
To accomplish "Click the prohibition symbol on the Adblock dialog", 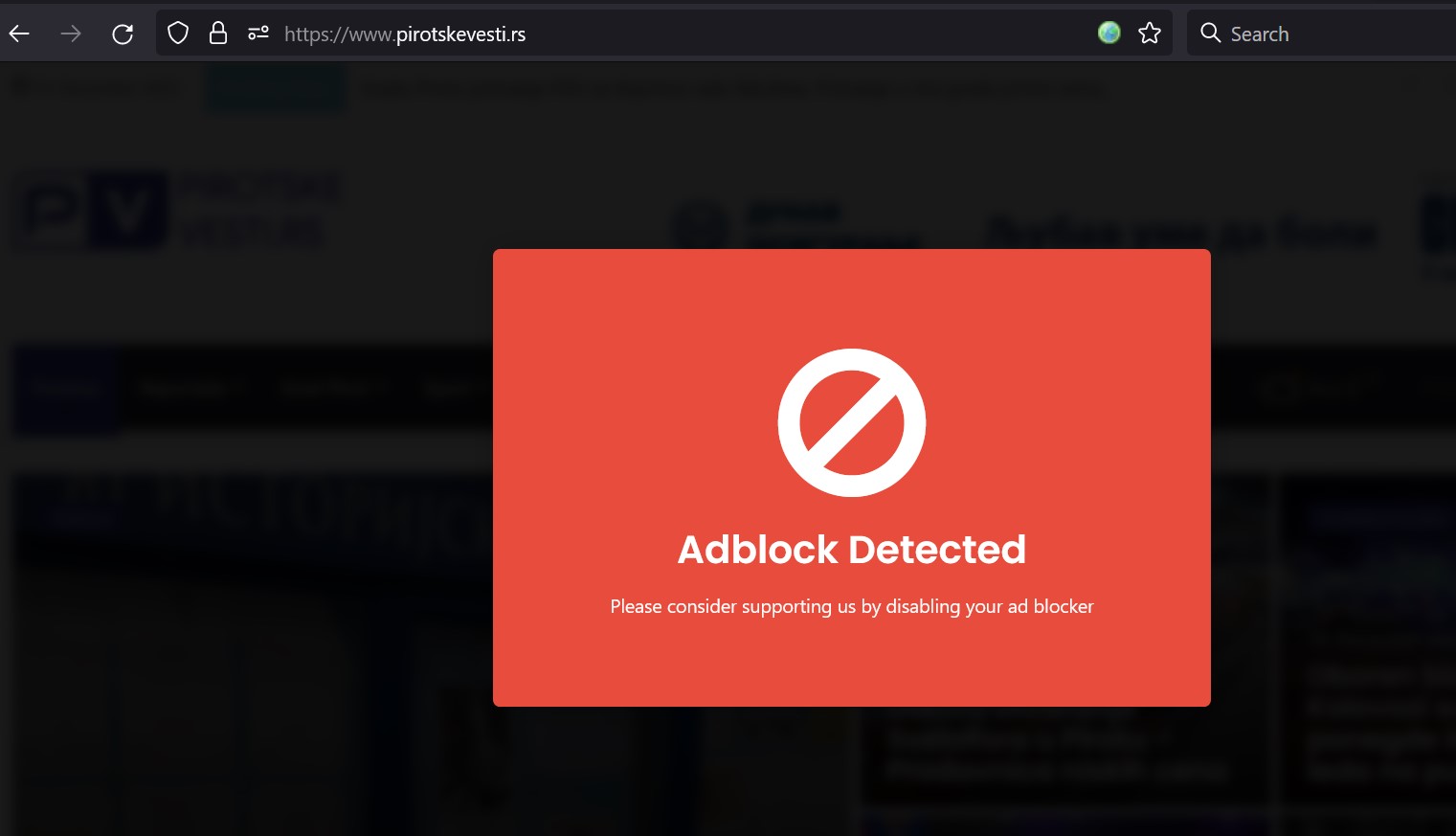I will [x=851, y=422].
